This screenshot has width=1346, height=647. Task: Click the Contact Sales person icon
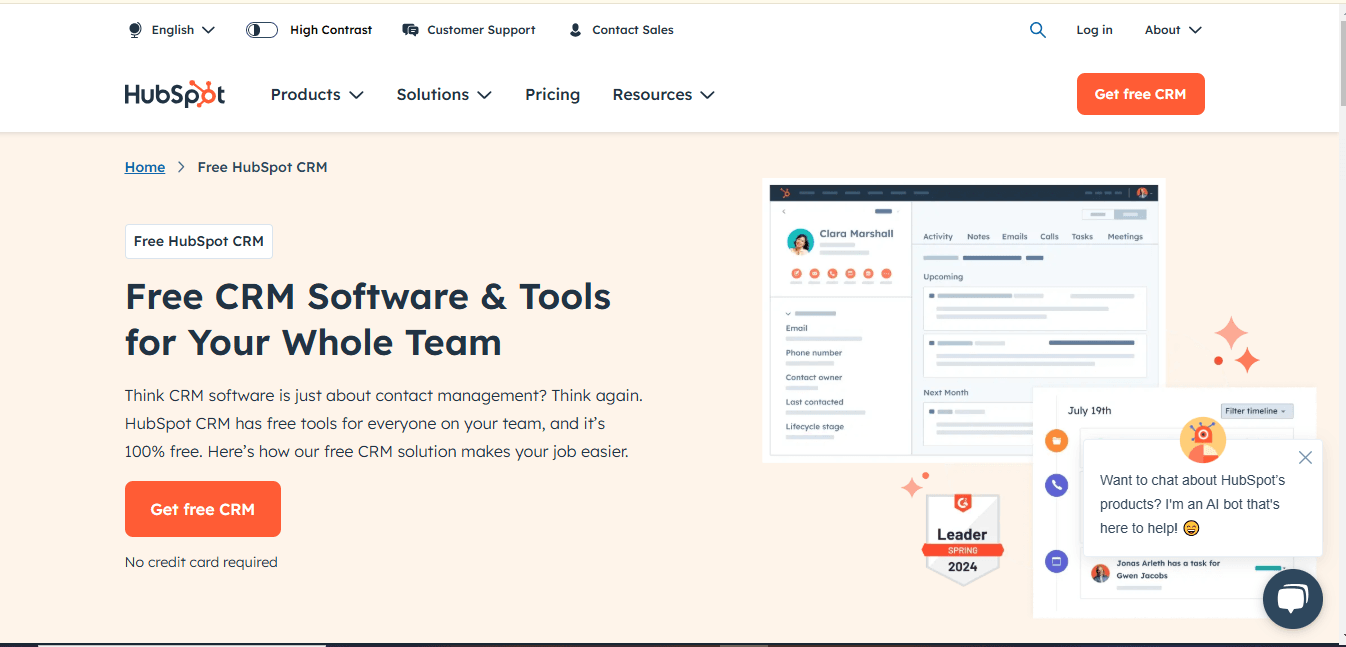point(574,29)
